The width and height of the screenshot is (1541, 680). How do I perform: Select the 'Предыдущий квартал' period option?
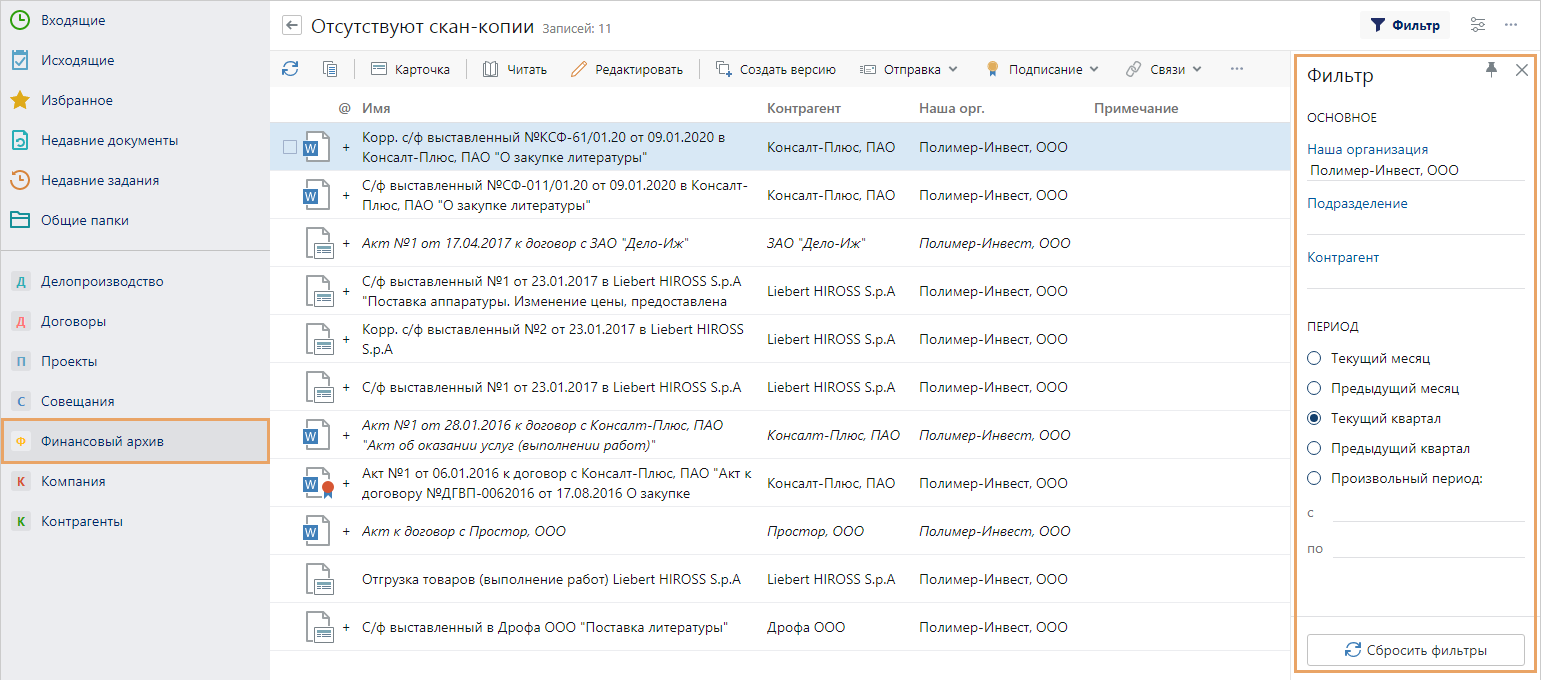pyautogui.click(x=1314, y=448)
